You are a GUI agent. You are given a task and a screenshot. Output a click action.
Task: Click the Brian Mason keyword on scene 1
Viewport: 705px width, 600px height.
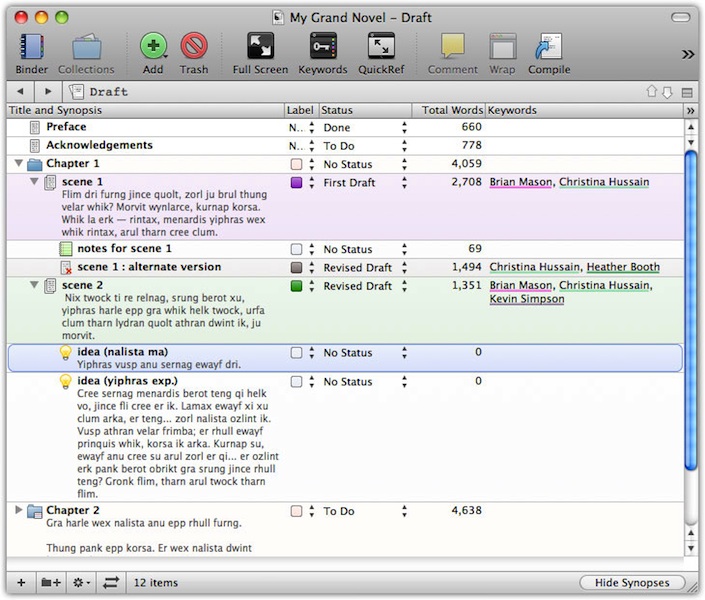[x=520, y=183]
